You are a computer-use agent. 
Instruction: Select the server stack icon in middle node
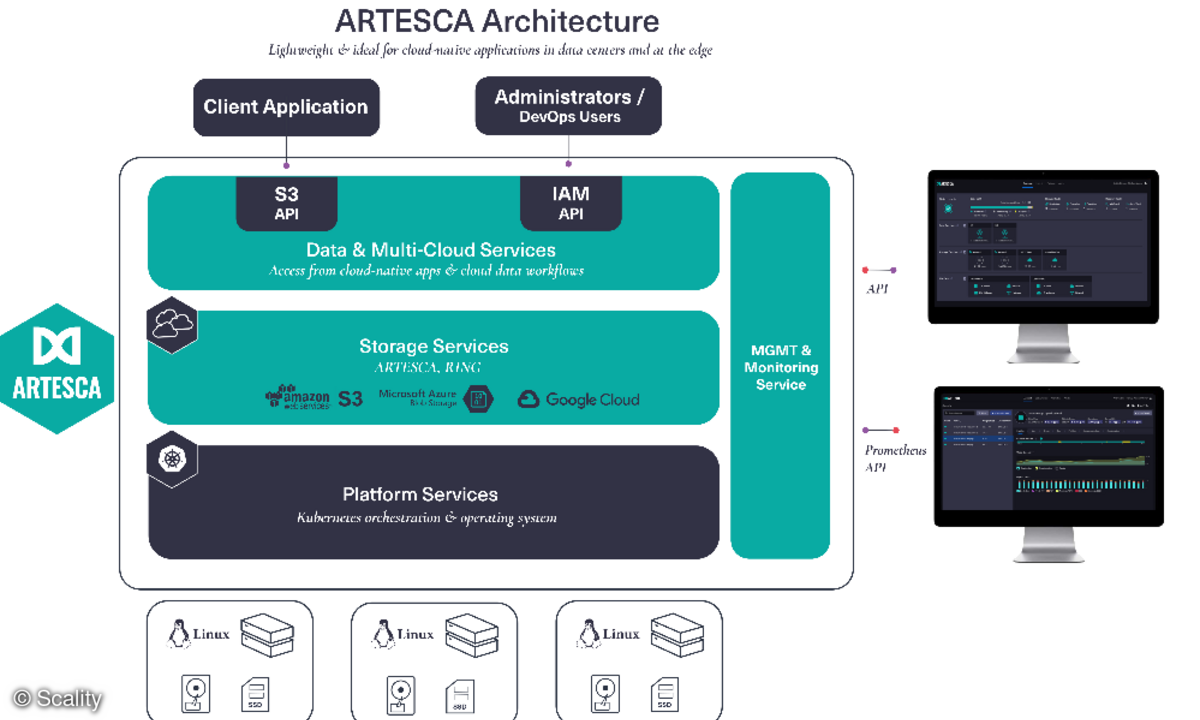click(x=471, y=635)
